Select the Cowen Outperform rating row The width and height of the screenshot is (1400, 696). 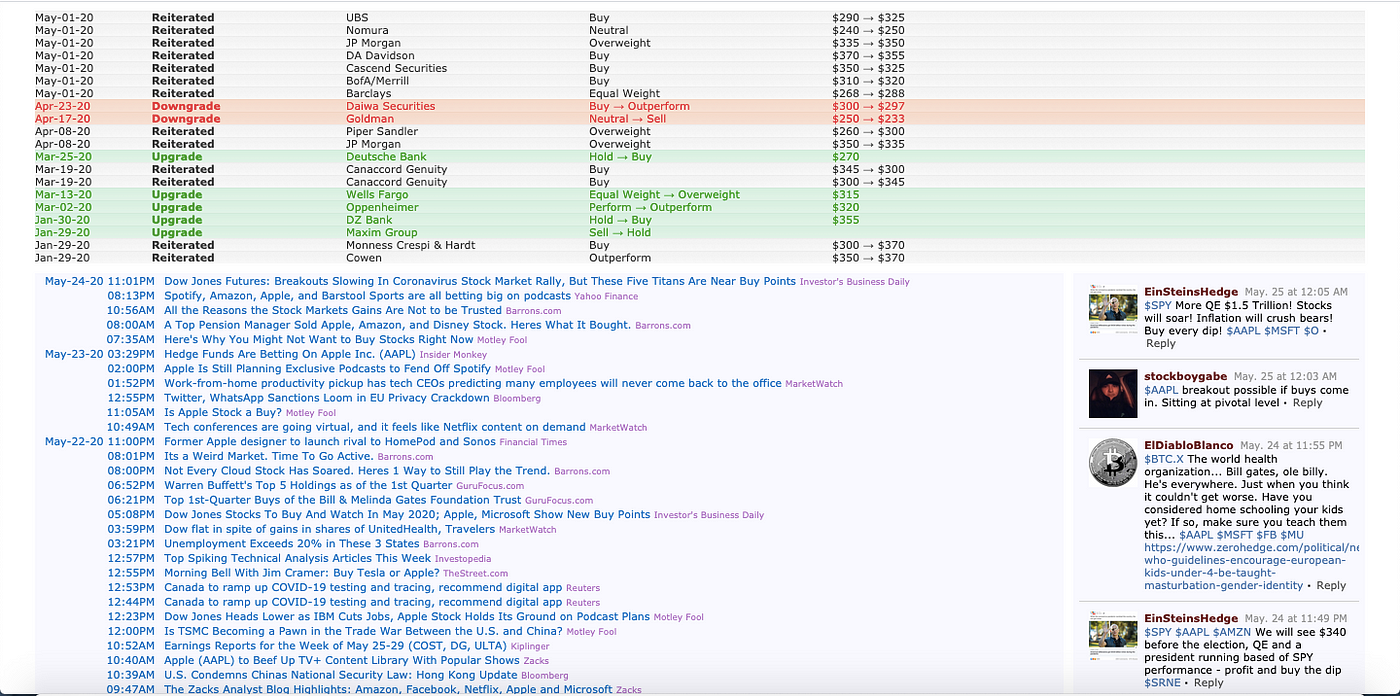coord(700,257)
